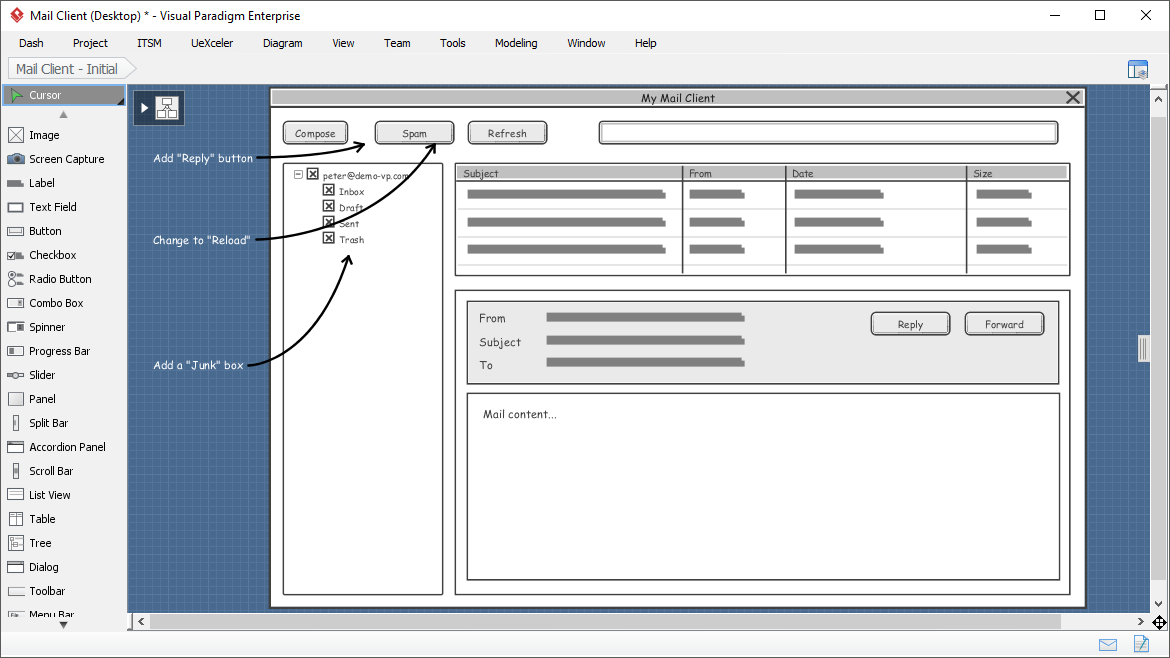Select the Cursor tool in palette
Viewport: 1170px width, 658px height.
coord(63,95)
